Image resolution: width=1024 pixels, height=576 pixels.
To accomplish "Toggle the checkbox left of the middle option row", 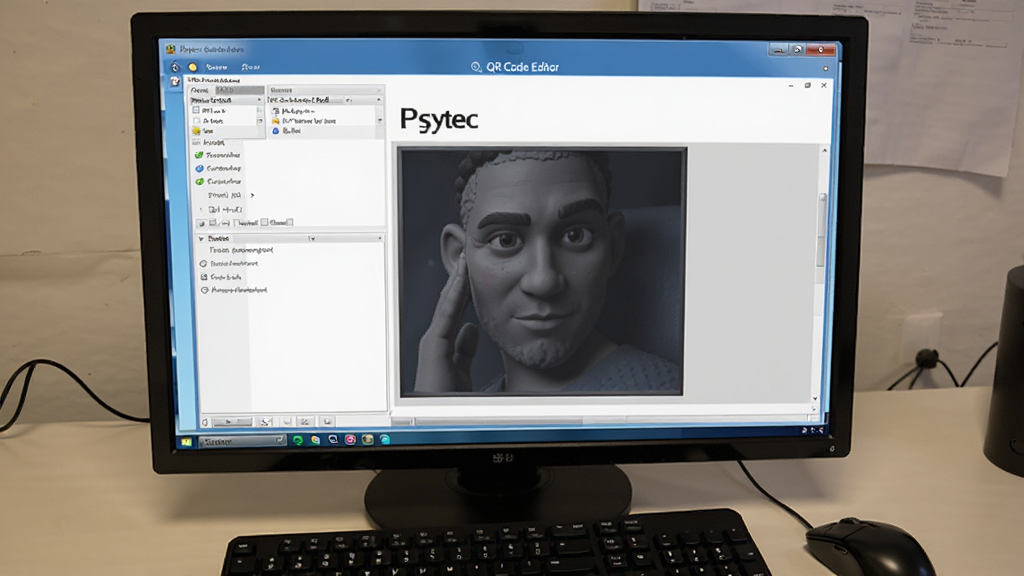I will [x=236, y=223].
